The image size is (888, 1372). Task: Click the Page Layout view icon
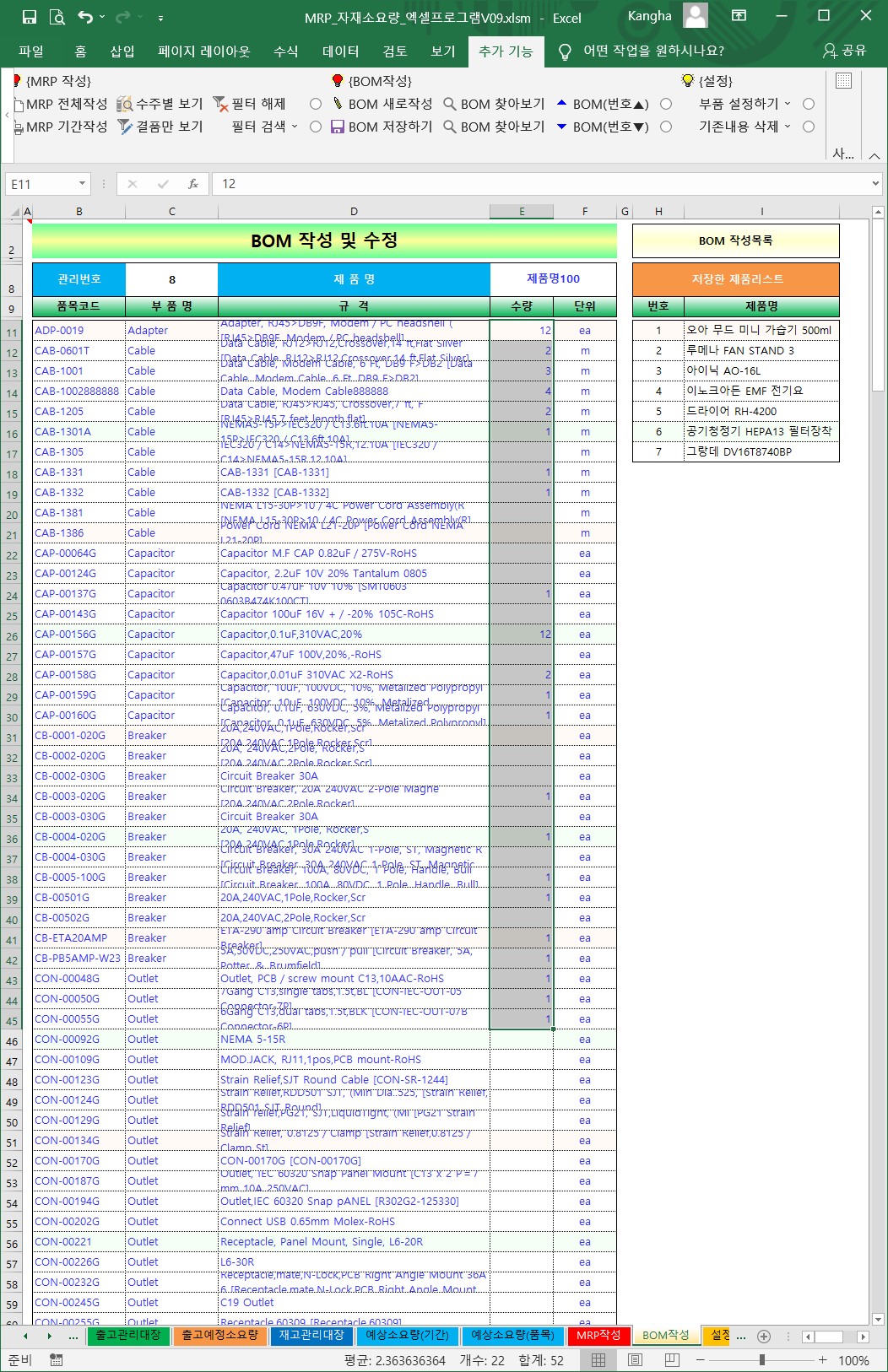click(x=636, y=1360)
